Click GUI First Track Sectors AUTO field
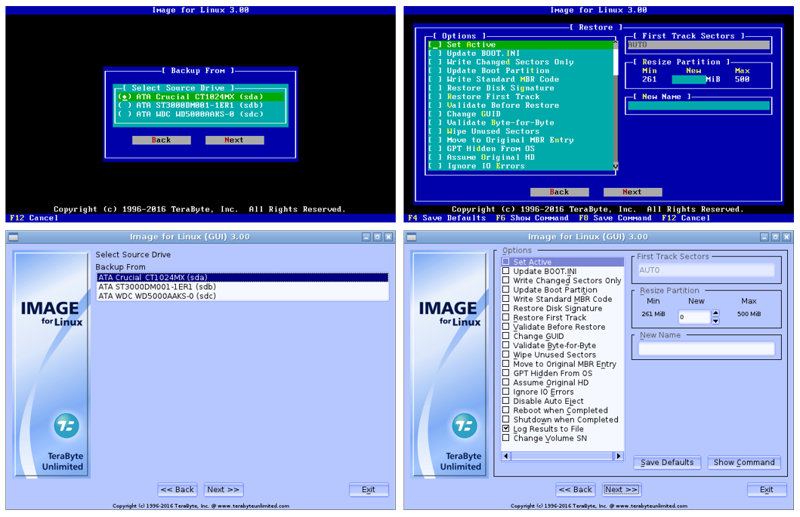 [707, 270]
